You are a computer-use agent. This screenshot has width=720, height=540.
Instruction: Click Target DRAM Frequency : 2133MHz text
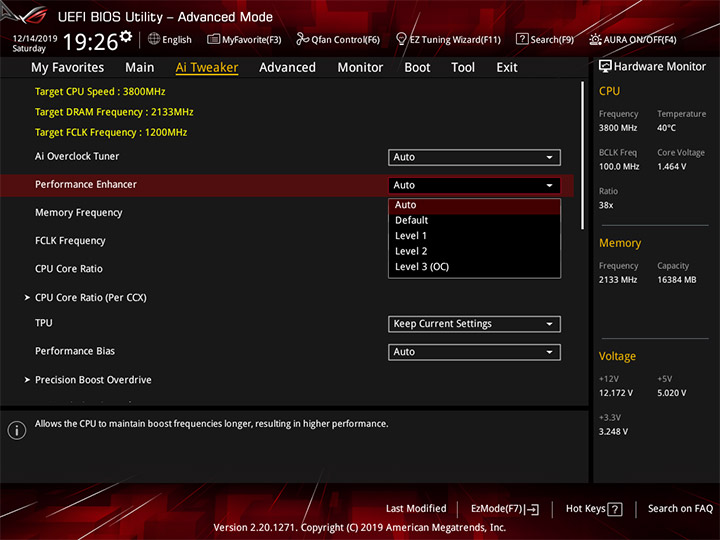pos(114,112)
